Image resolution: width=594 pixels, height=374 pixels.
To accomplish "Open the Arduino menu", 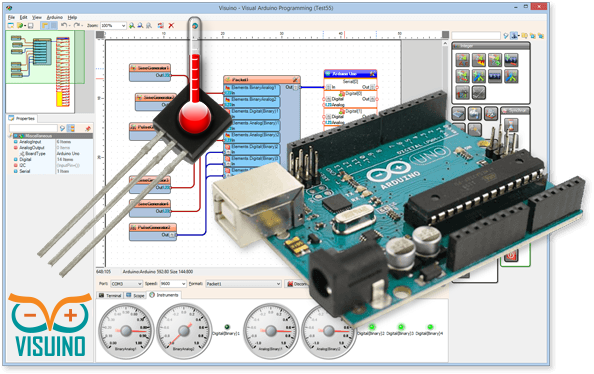I will [x=55, y=17].
